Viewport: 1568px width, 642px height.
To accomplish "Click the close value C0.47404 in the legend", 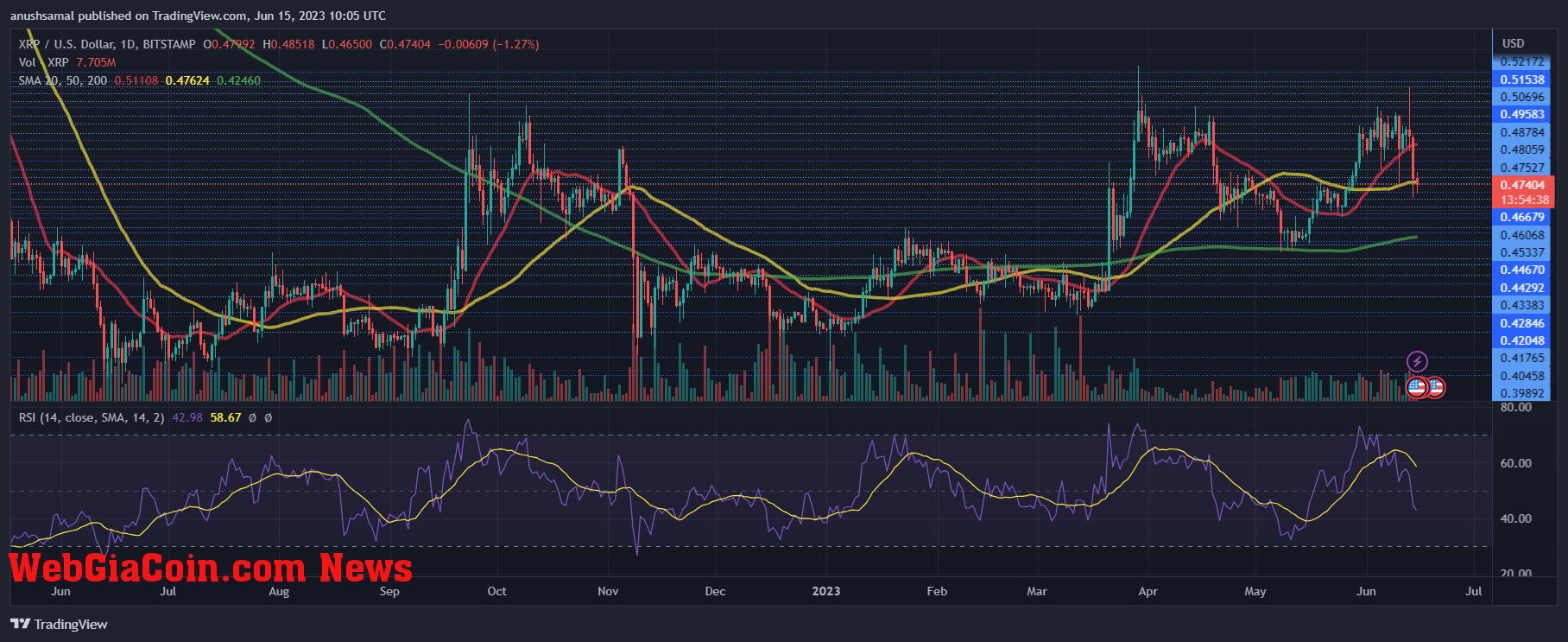I will point(405,44).
